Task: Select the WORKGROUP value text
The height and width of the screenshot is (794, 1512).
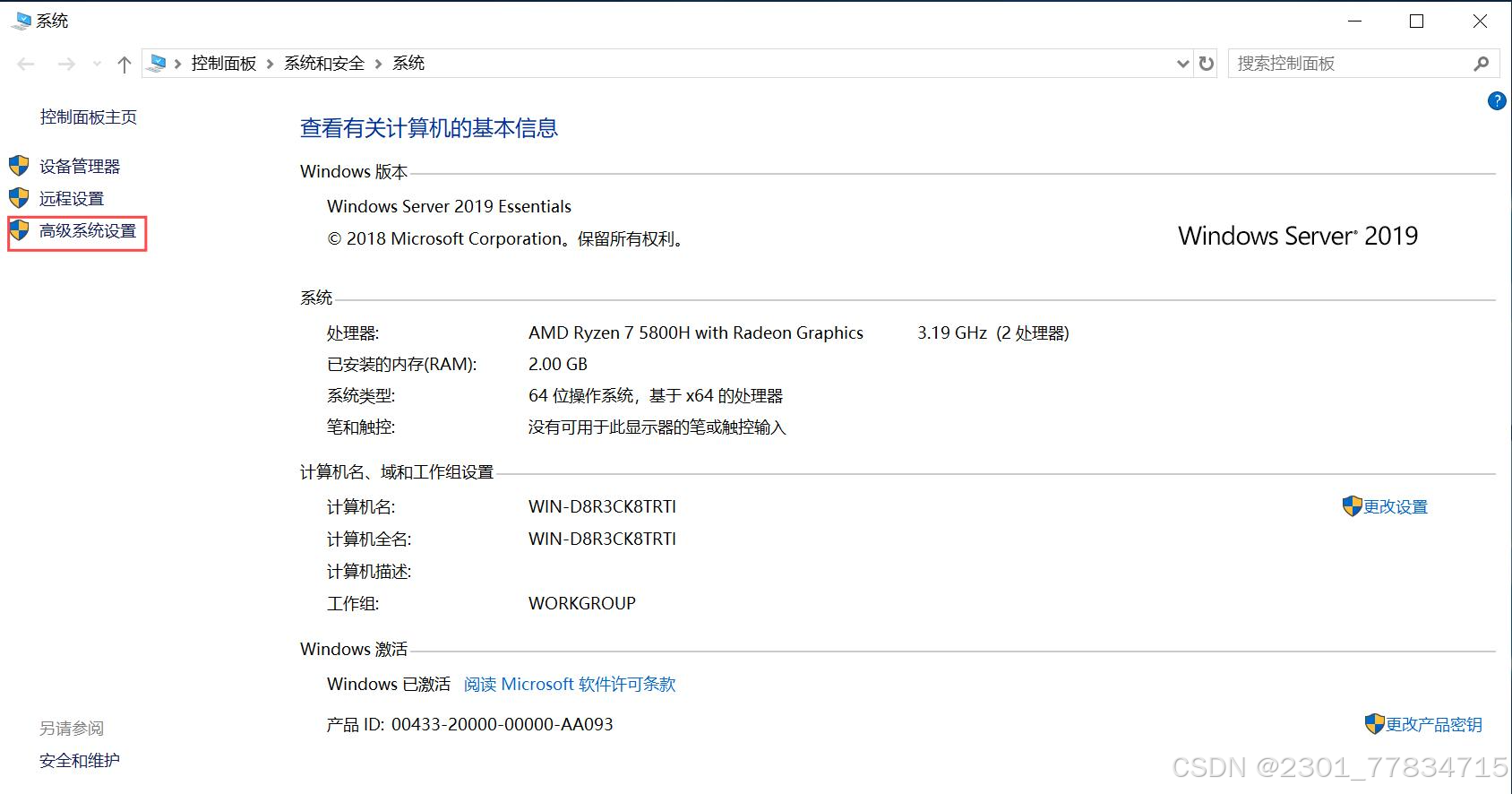Action: point(582,604)
